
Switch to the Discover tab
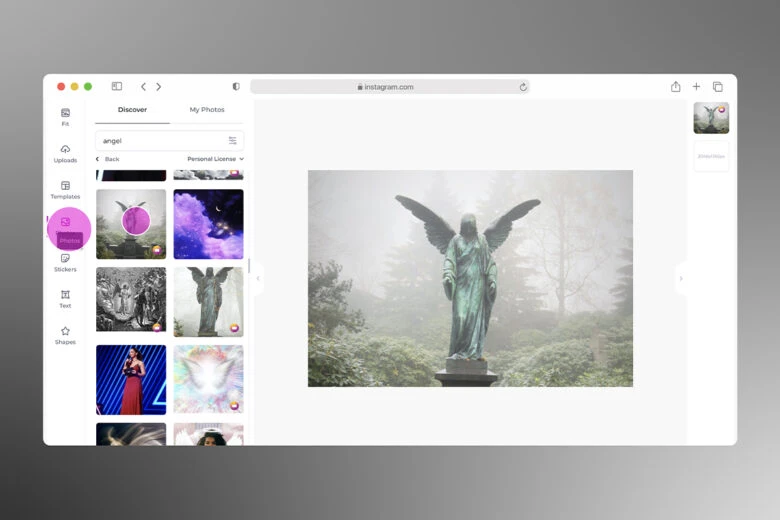pyautogui.click(x=132, y=110)
